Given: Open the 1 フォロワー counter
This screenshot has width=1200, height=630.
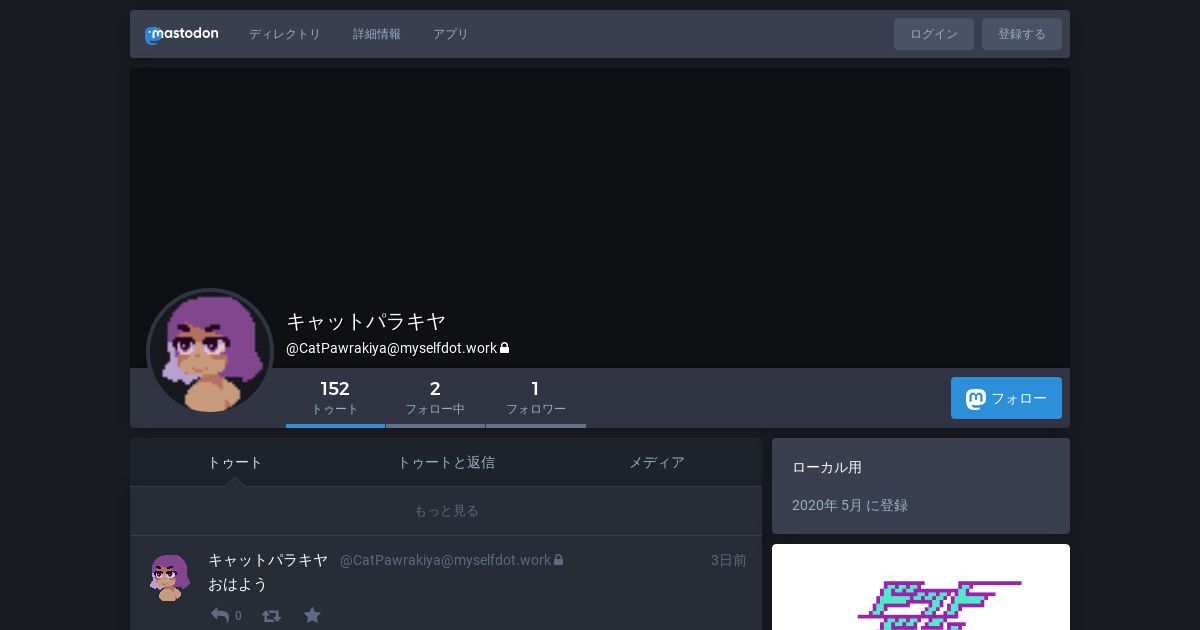Looking at the screenshot, I should point(536,397).
